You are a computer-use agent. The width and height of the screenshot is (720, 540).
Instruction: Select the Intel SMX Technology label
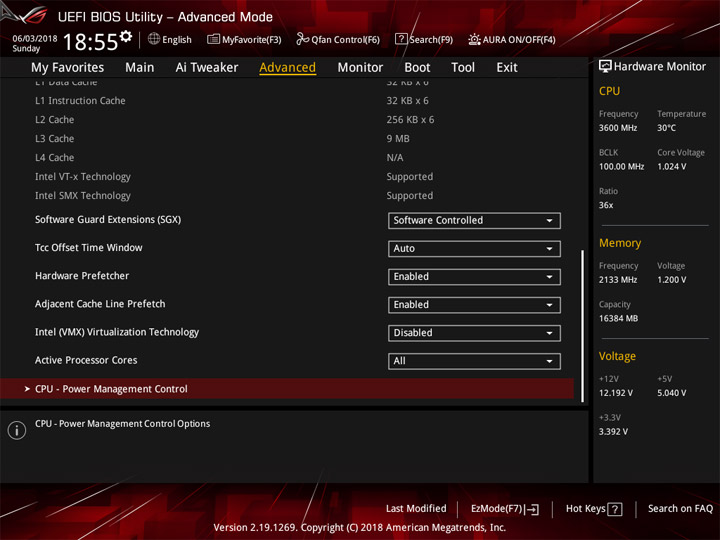tap(83, 196)
